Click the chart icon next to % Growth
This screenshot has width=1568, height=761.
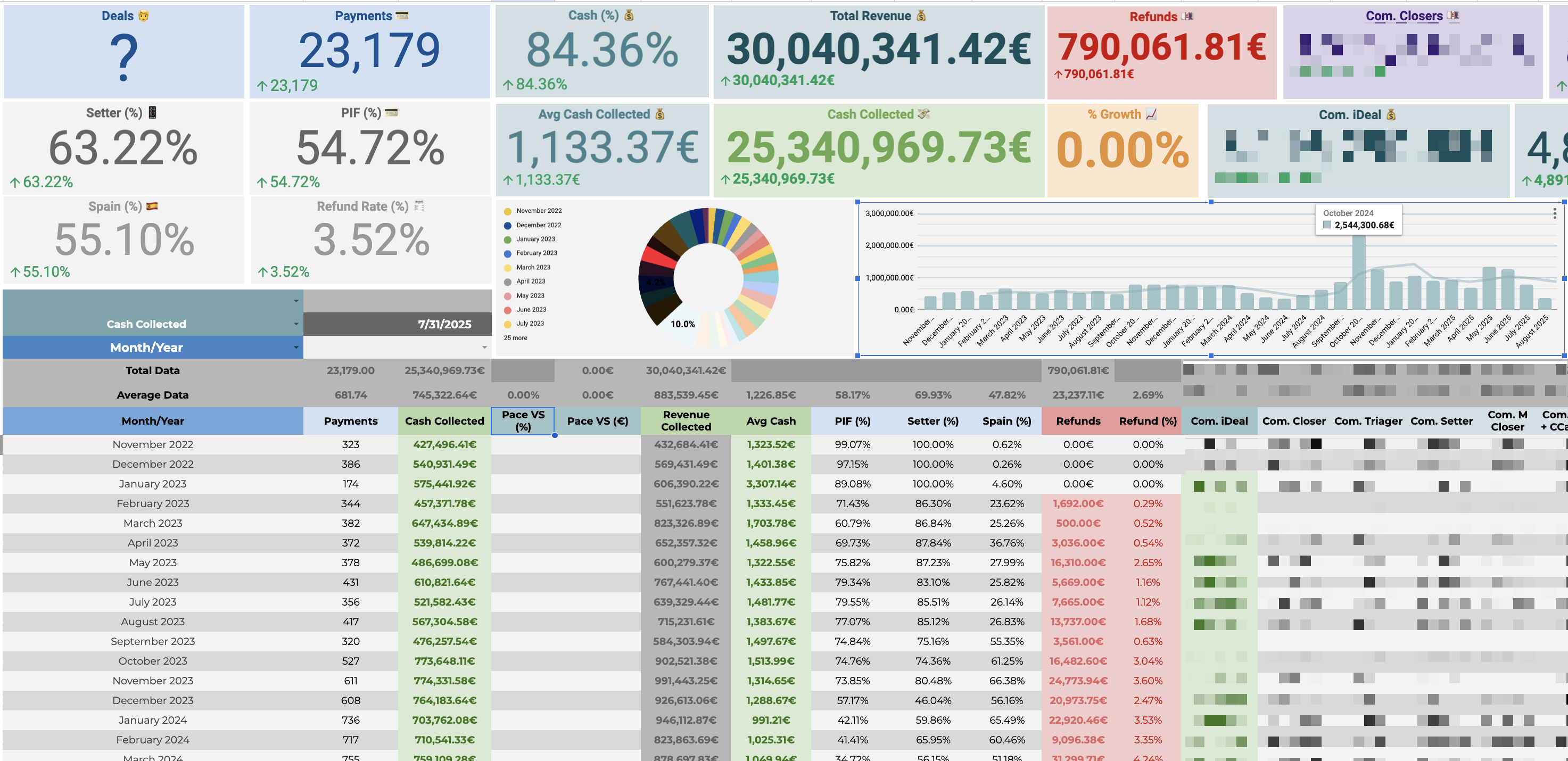pos(1151,114)
